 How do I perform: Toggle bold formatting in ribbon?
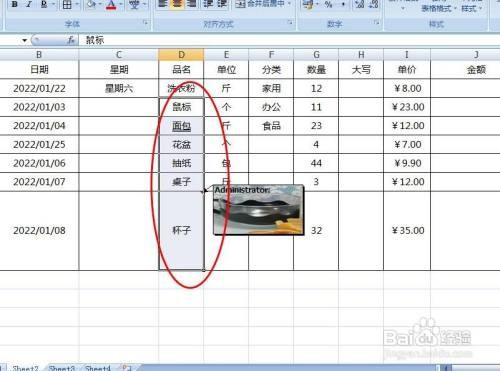point(14,4)
